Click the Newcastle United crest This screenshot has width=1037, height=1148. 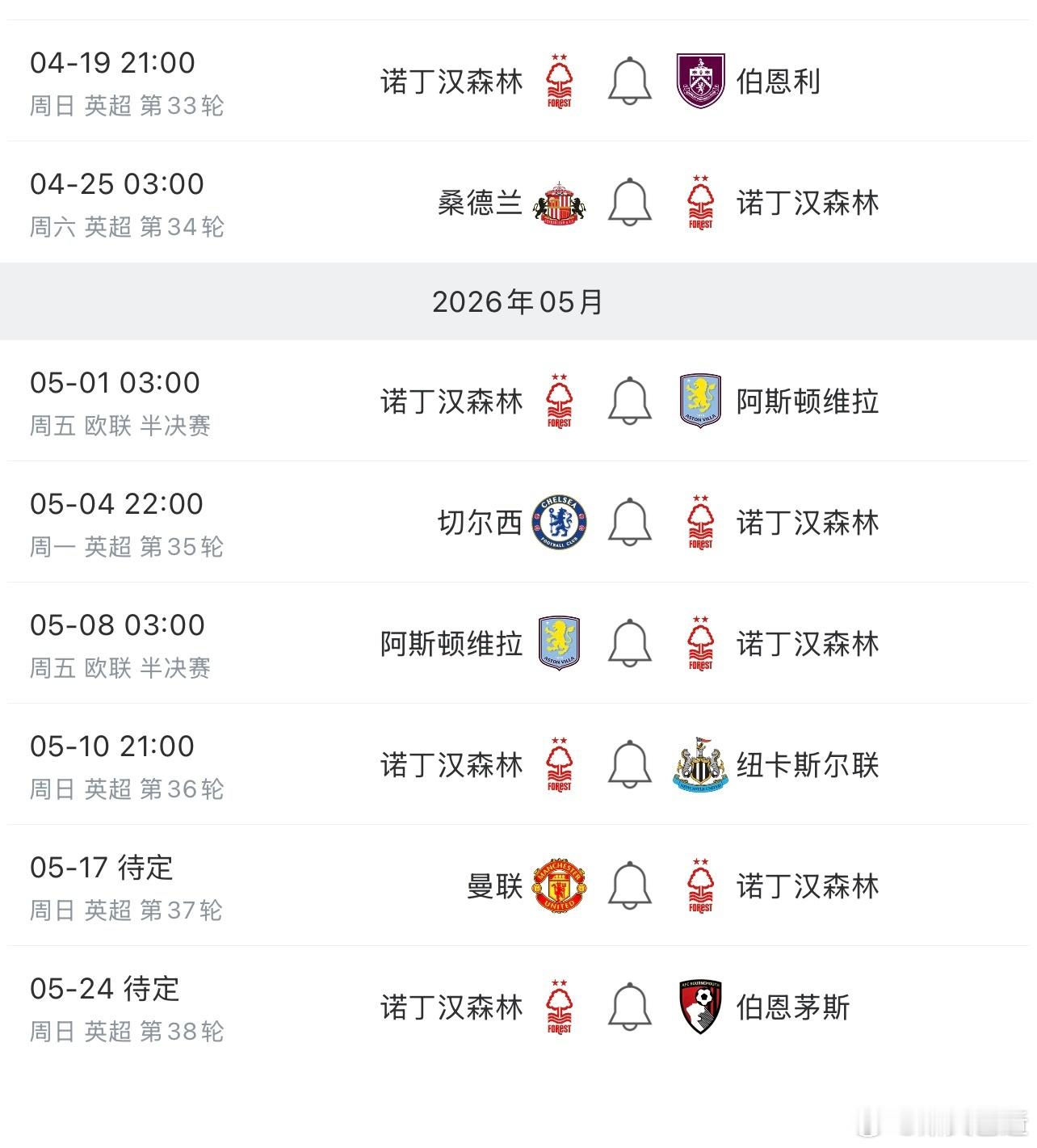[700, 764]
